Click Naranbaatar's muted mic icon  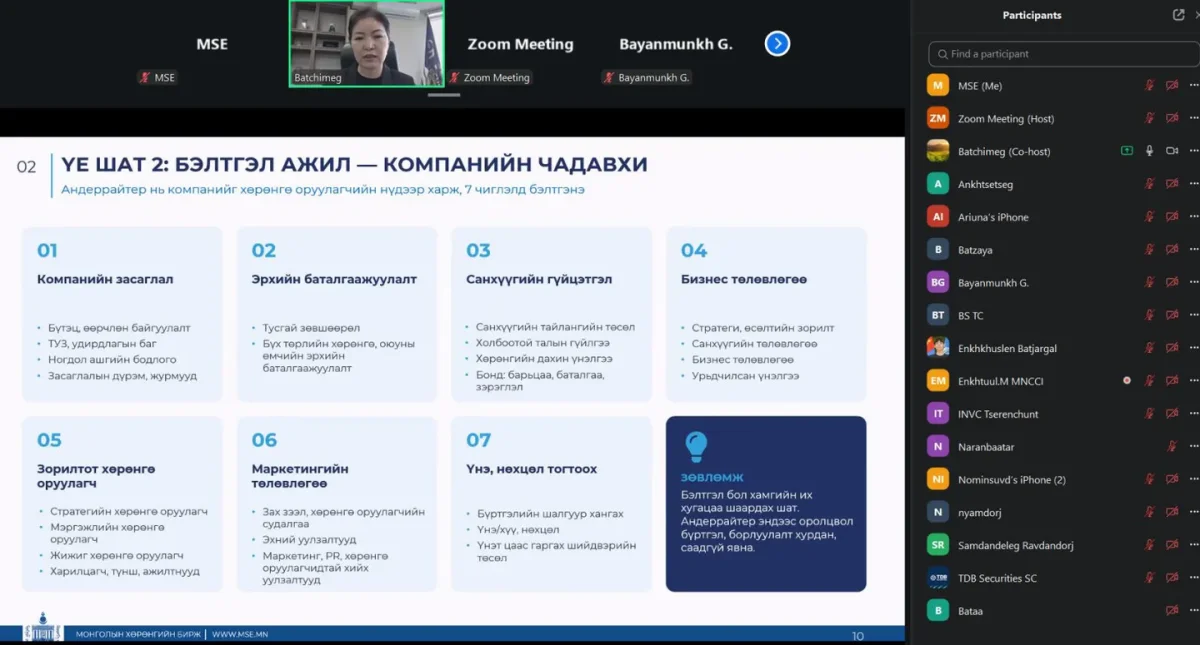click(1172, 447)
